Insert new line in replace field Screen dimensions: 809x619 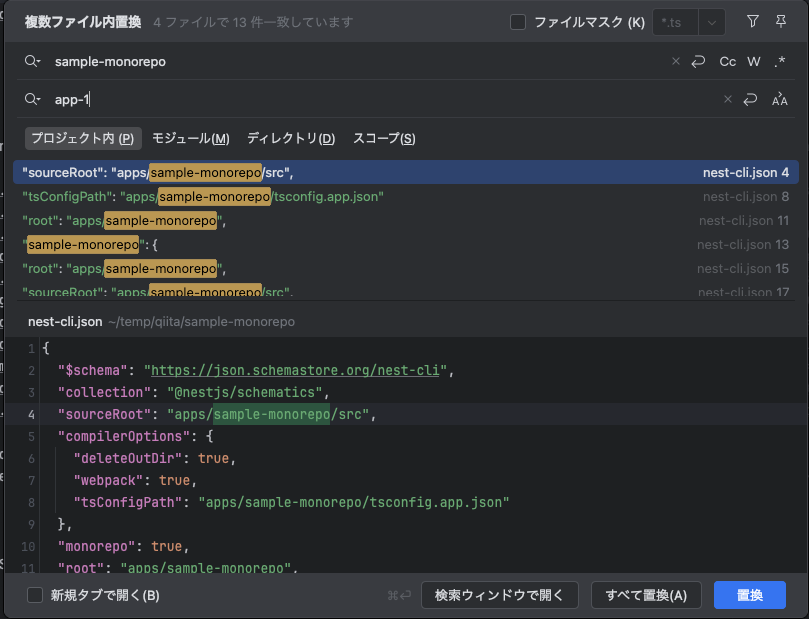[x=750, y=99]
